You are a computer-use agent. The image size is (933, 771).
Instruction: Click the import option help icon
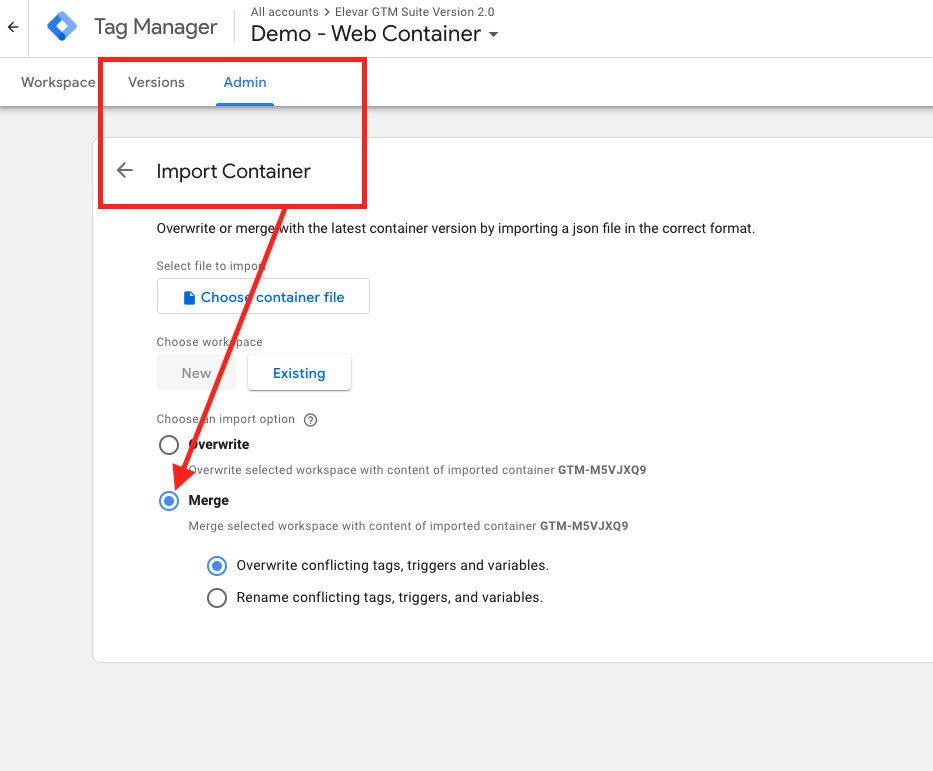click(x=310, y=420)
